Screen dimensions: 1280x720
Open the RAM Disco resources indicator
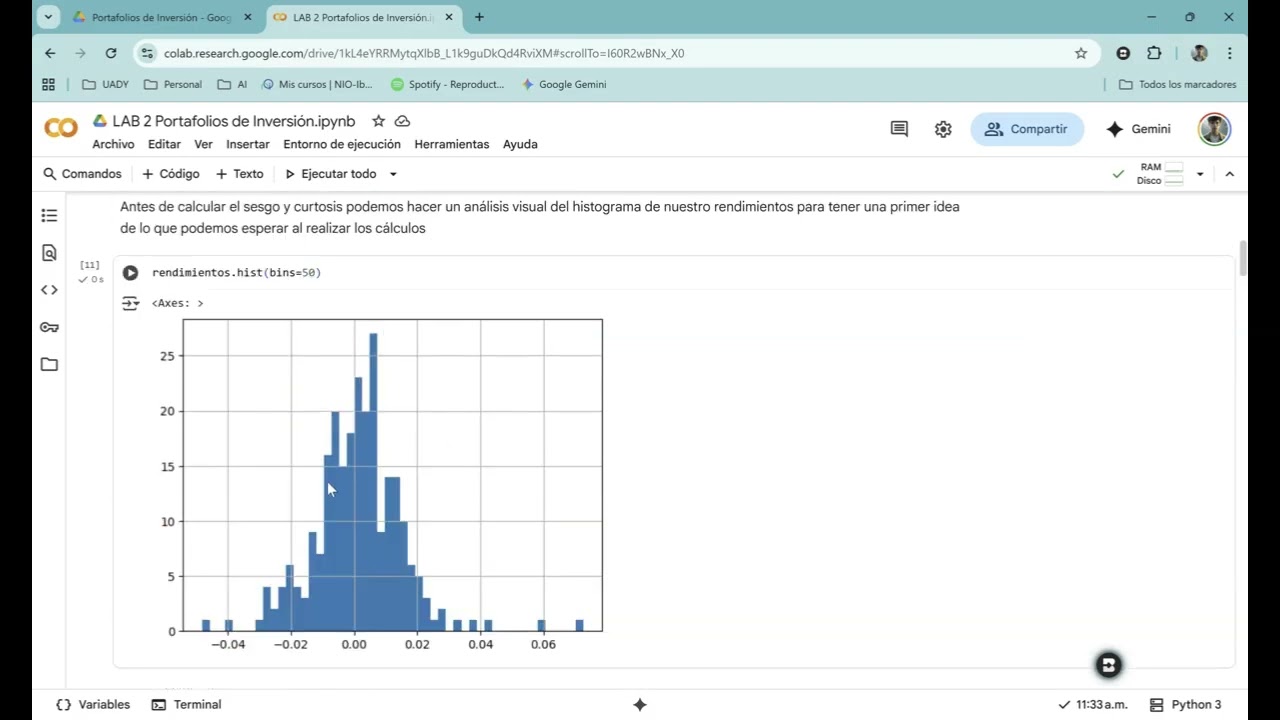coord(1160,174)
